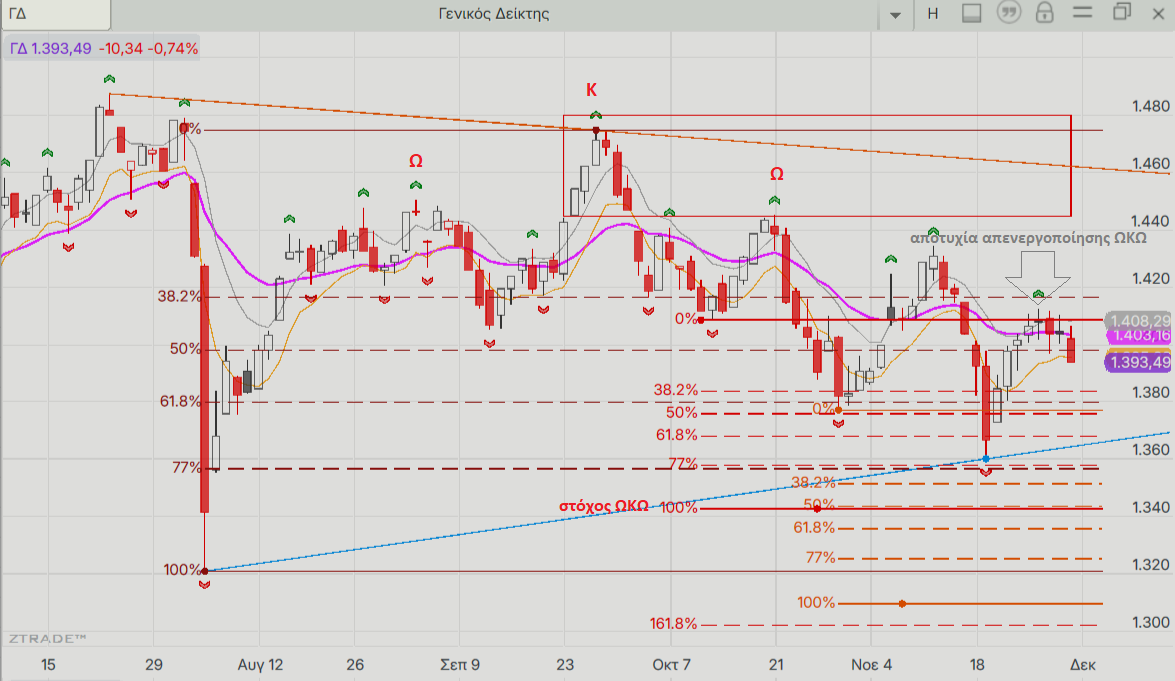Image resolution: width=1175 pixels, height=681 pixels.
Task: Select the στόχος ΩΚΩ annotation text
Action: click(604, 506)
